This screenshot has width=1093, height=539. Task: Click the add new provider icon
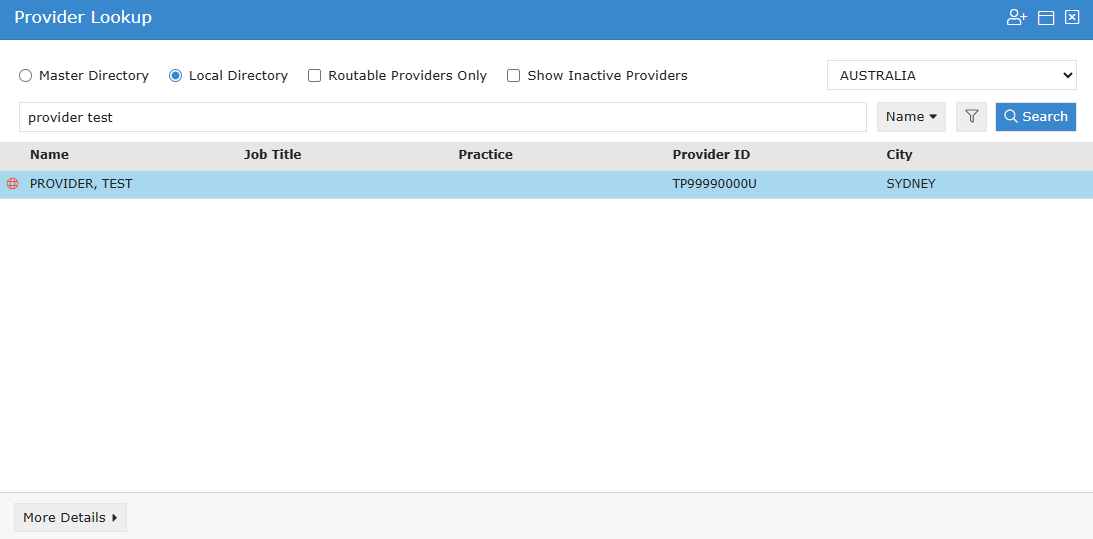(1016, 17)
